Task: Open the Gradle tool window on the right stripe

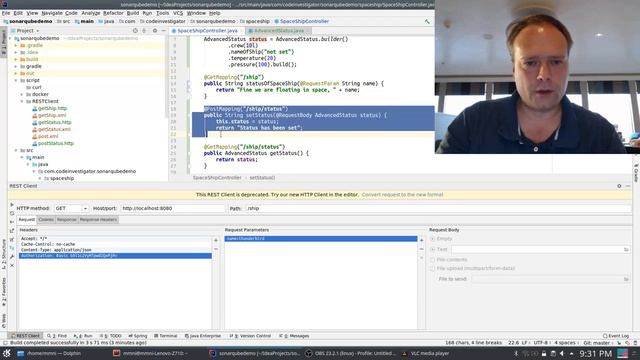Action: [636, 173]
